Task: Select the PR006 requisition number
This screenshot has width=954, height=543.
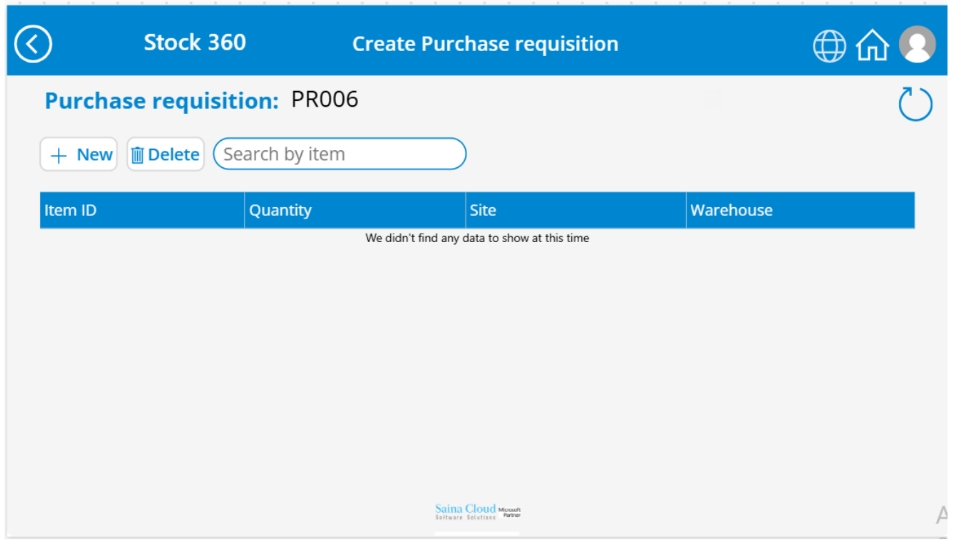Action: (324, 99)
